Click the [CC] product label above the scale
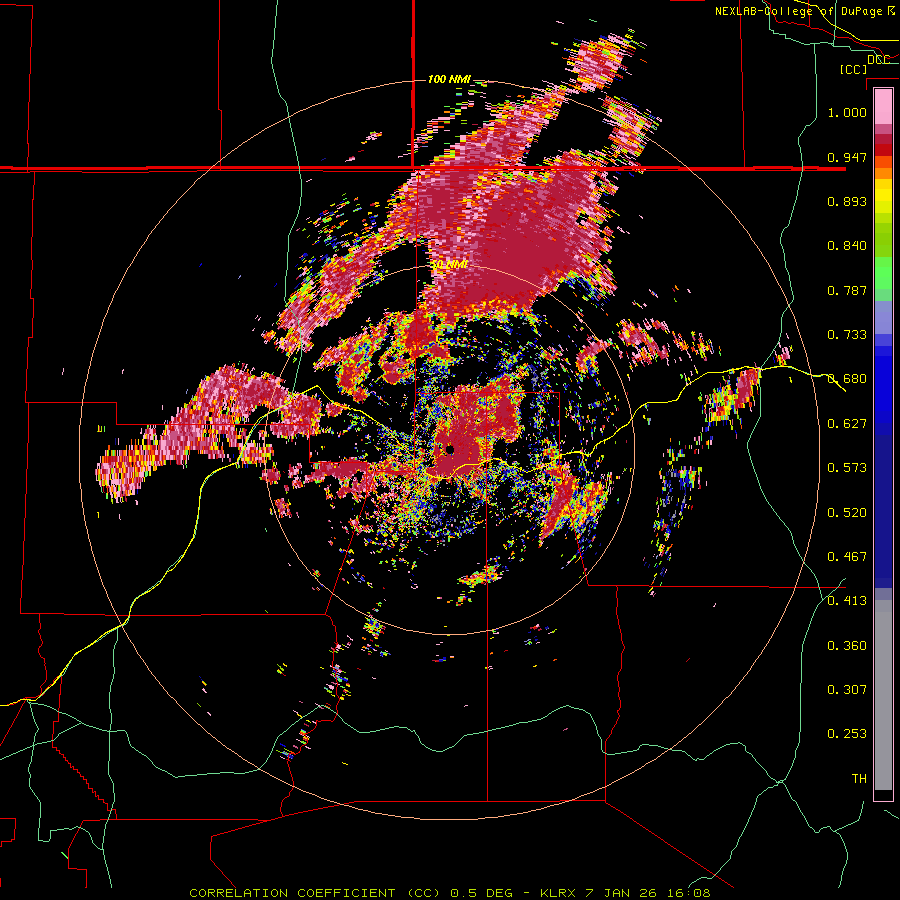Image resolution: width=900 pixels, height=900 pixels. (853, 69)
